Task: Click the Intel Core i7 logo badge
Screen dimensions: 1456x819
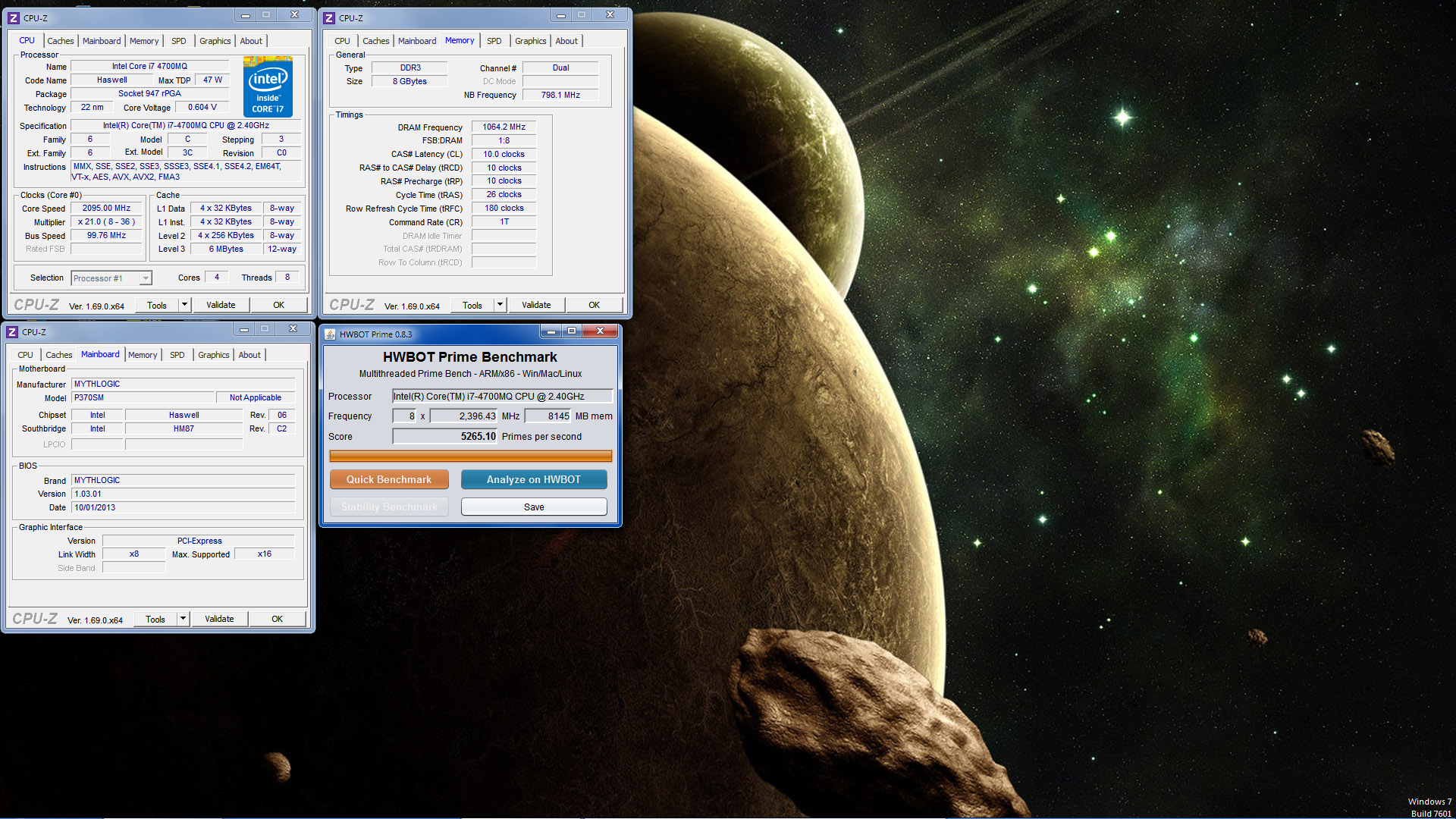Action: click(x=268, y=87)
